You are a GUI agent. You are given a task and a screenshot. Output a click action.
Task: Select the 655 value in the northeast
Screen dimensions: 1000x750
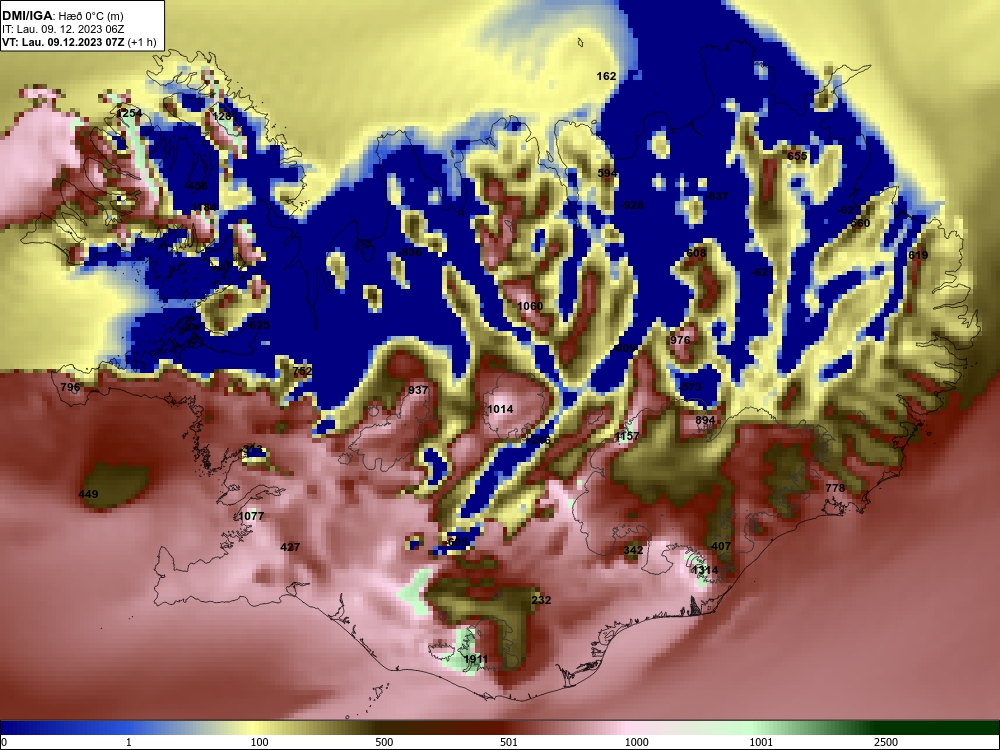pyautogui.click(x=797, y=156)
